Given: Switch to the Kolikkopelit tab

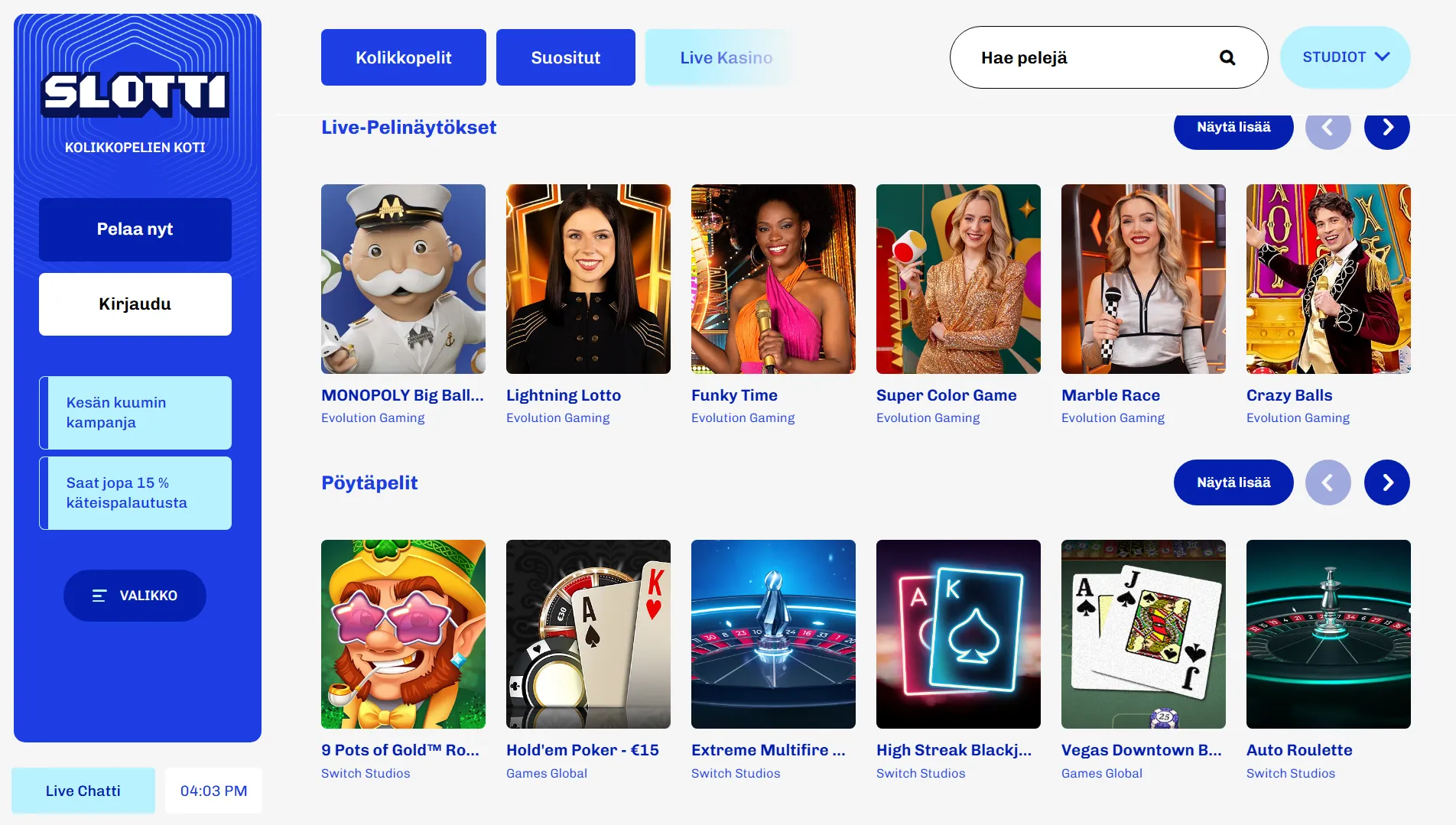Looking at the screenshot, I should point(403,57).
